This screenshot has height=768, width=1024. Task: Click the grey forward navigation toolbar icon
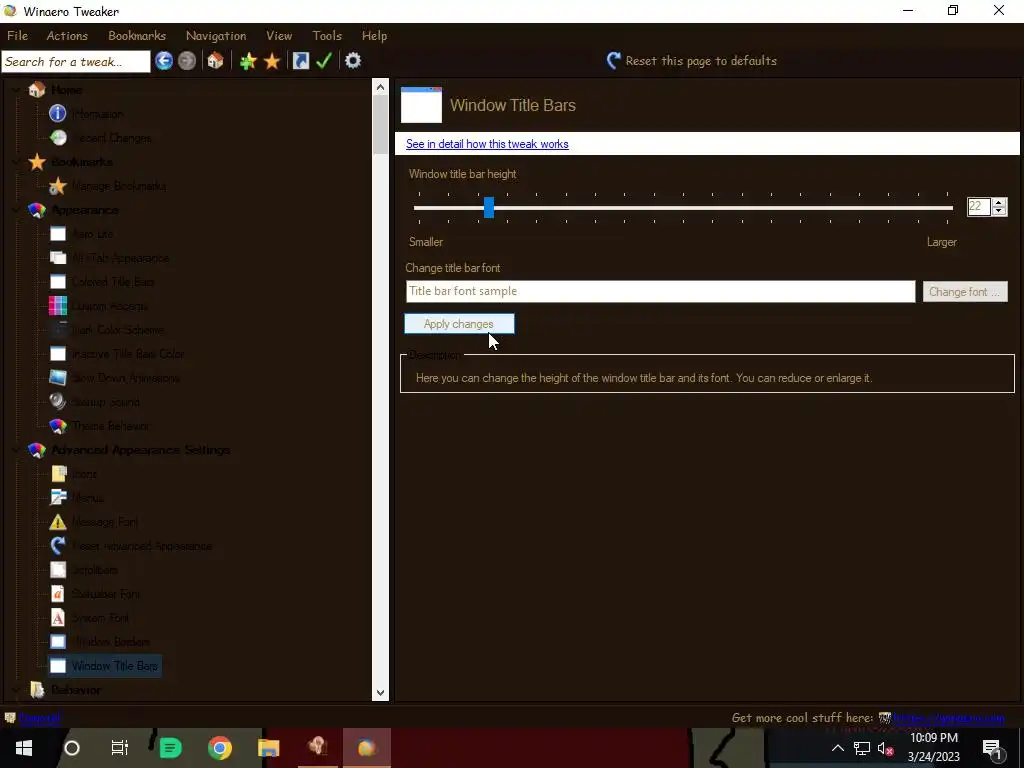[187, 61]
